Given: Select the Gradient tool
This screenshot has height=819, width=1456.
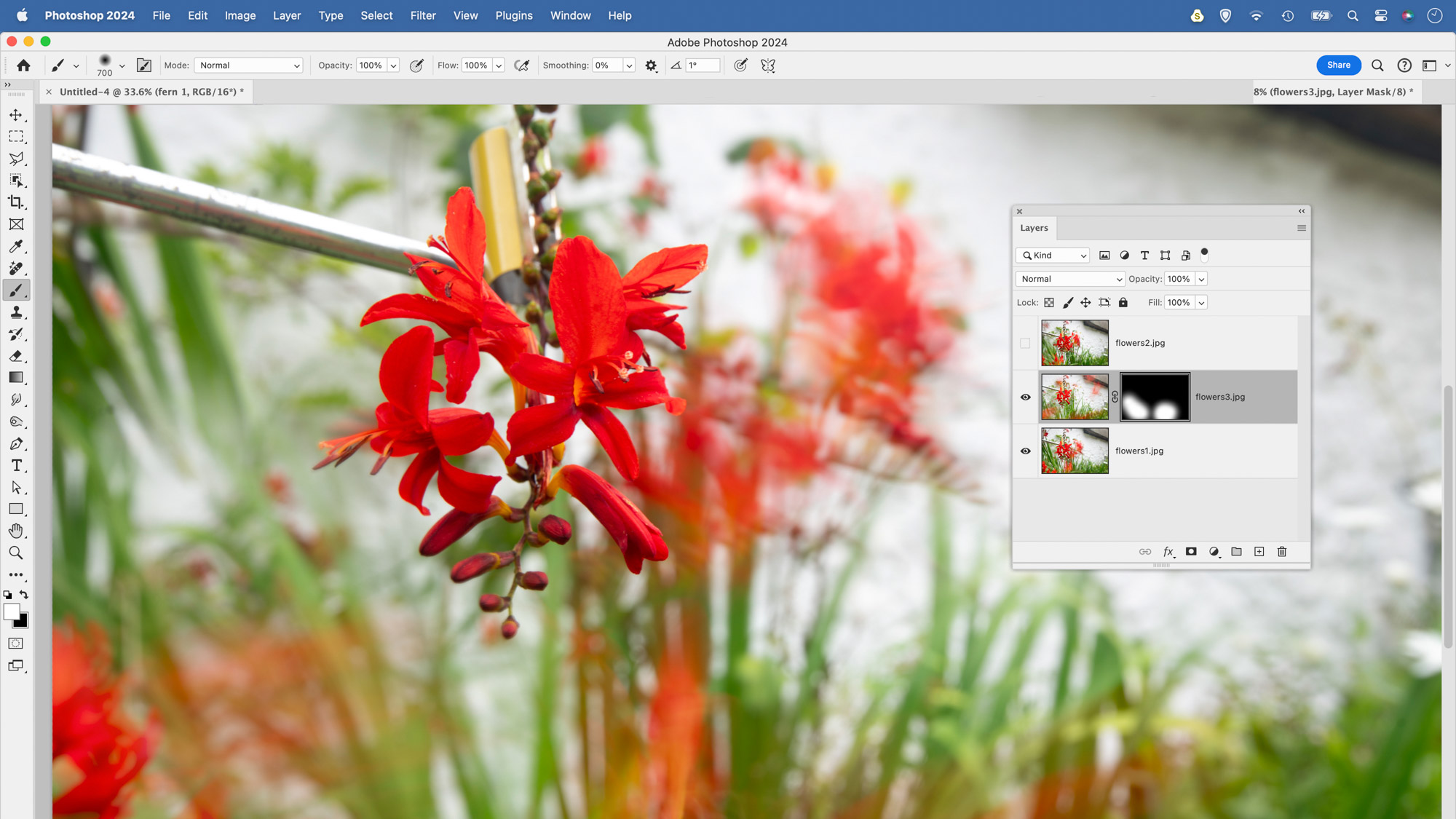Looking at the screenshot, I should 16,378.
